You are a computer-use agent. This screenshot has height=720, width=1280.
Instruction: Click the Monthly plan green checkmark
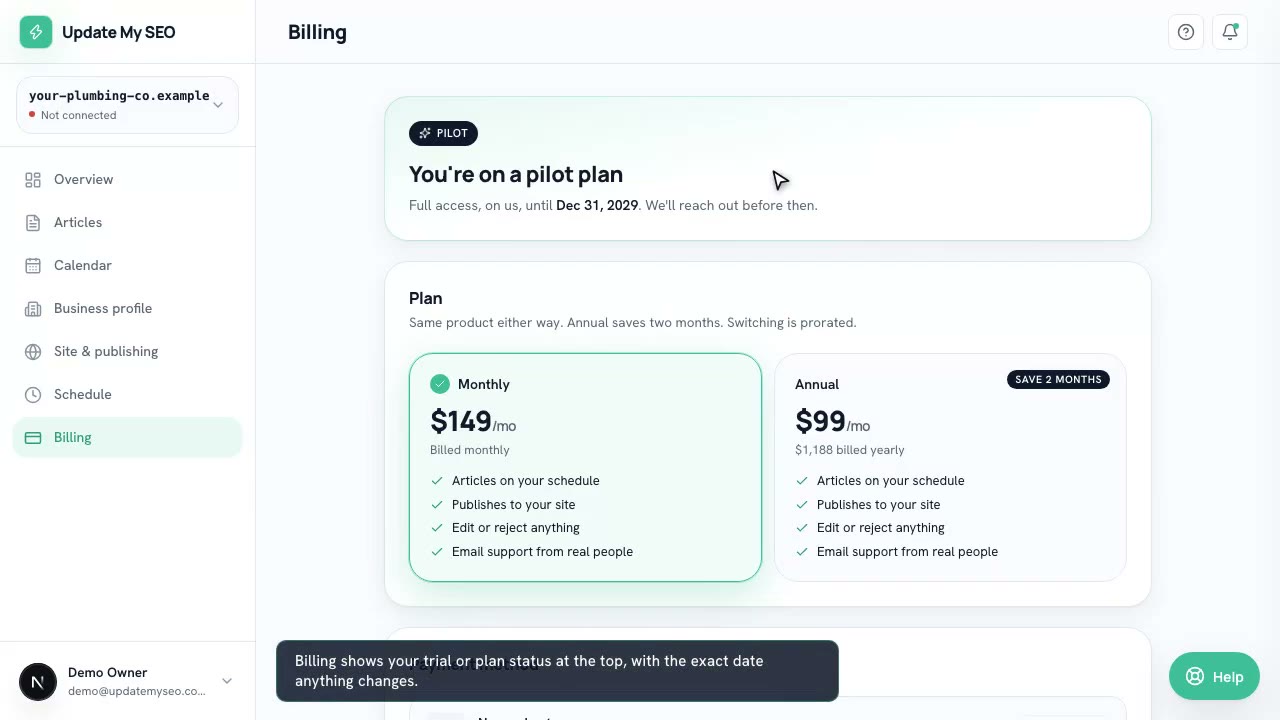(440, 384)
